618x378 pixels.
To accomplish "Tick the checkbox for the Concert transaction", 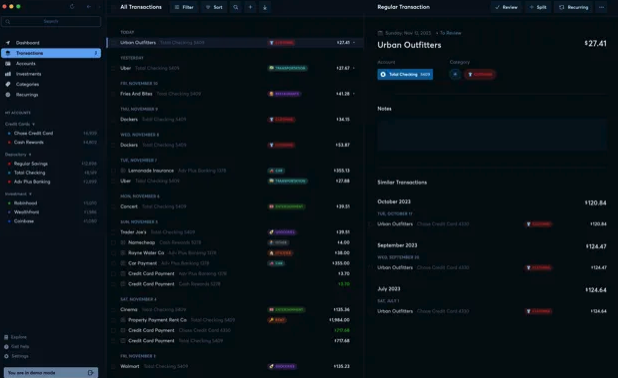I will pyautogui.click(x=114, y=207).
